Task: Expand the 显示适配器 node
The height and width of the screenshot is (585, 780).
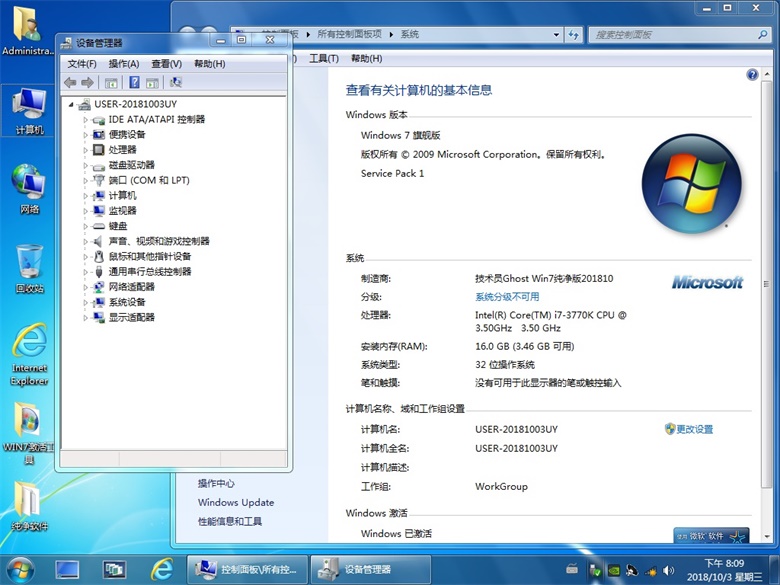Action: [x=86, y=318]
